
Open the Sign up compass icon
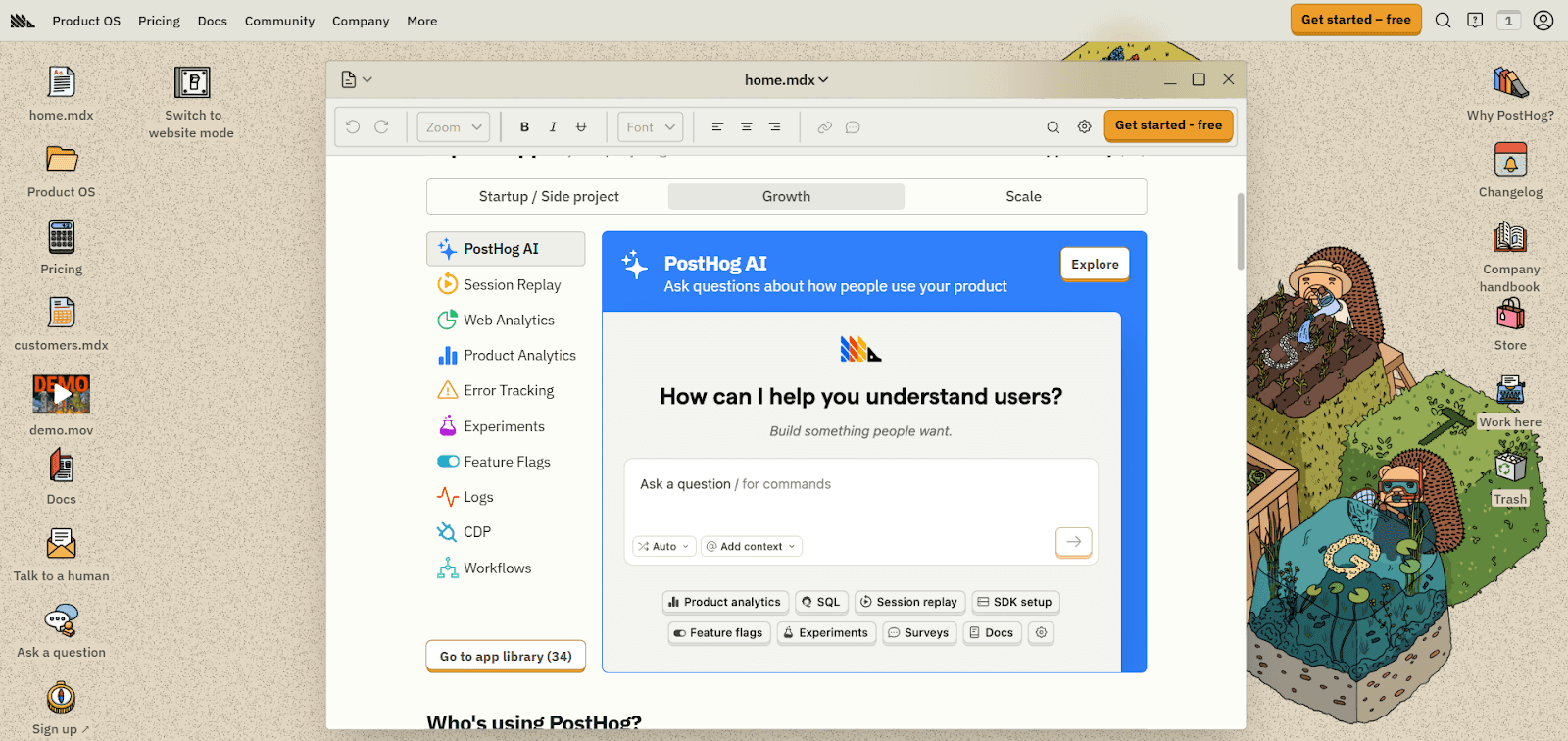(x=61, y=698)
